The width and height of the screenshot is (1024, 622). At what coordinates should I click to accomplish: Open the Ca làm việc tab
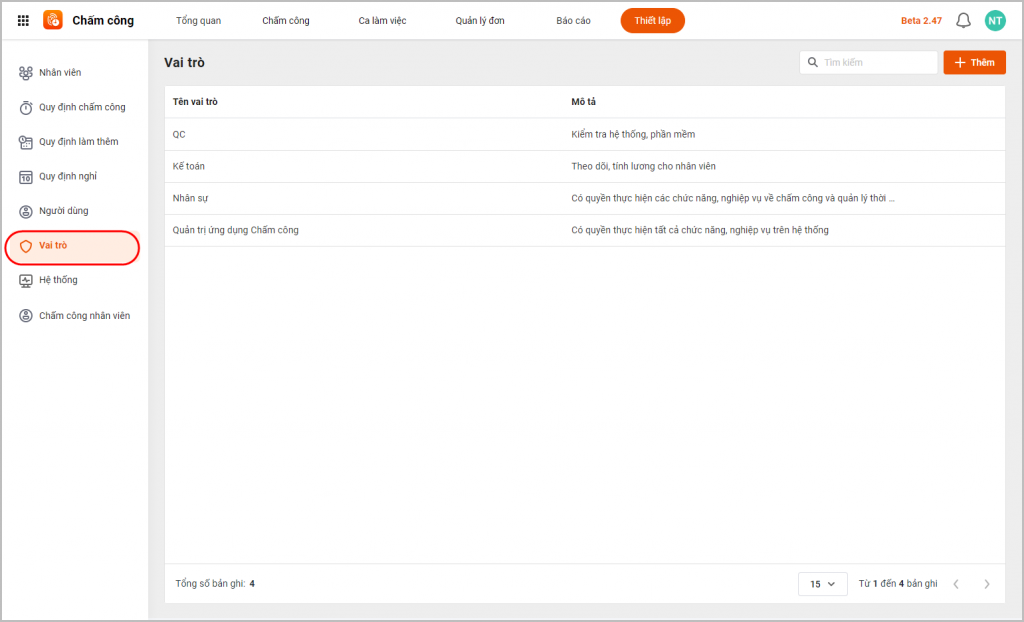(382, 21)
